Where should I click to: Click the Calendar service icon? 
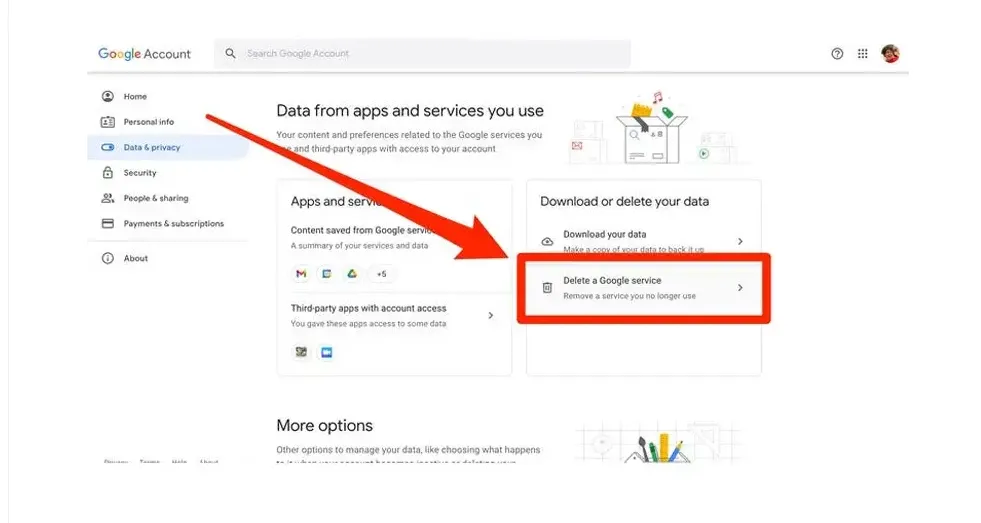point(327,274)
